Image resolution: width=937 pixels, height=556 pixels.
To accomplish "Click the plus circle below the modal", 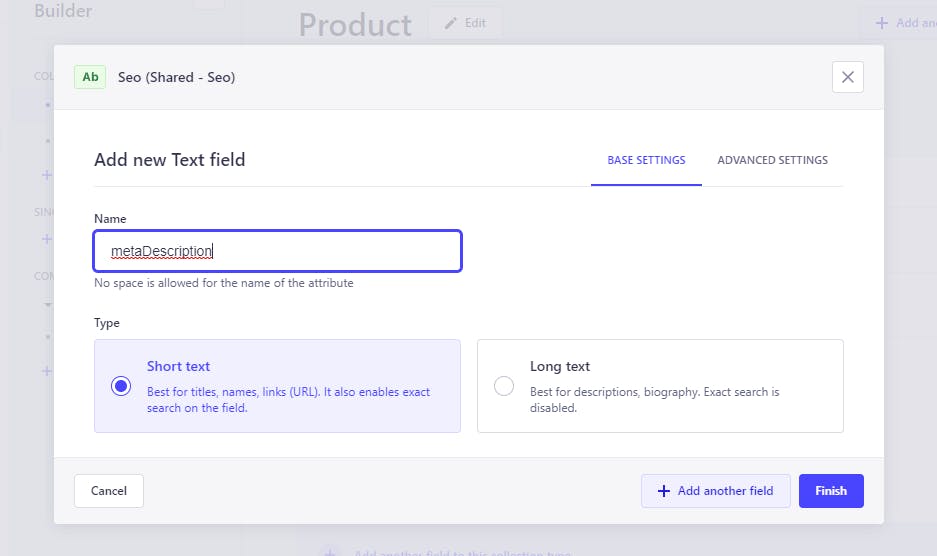I will [x=328, y=552].
